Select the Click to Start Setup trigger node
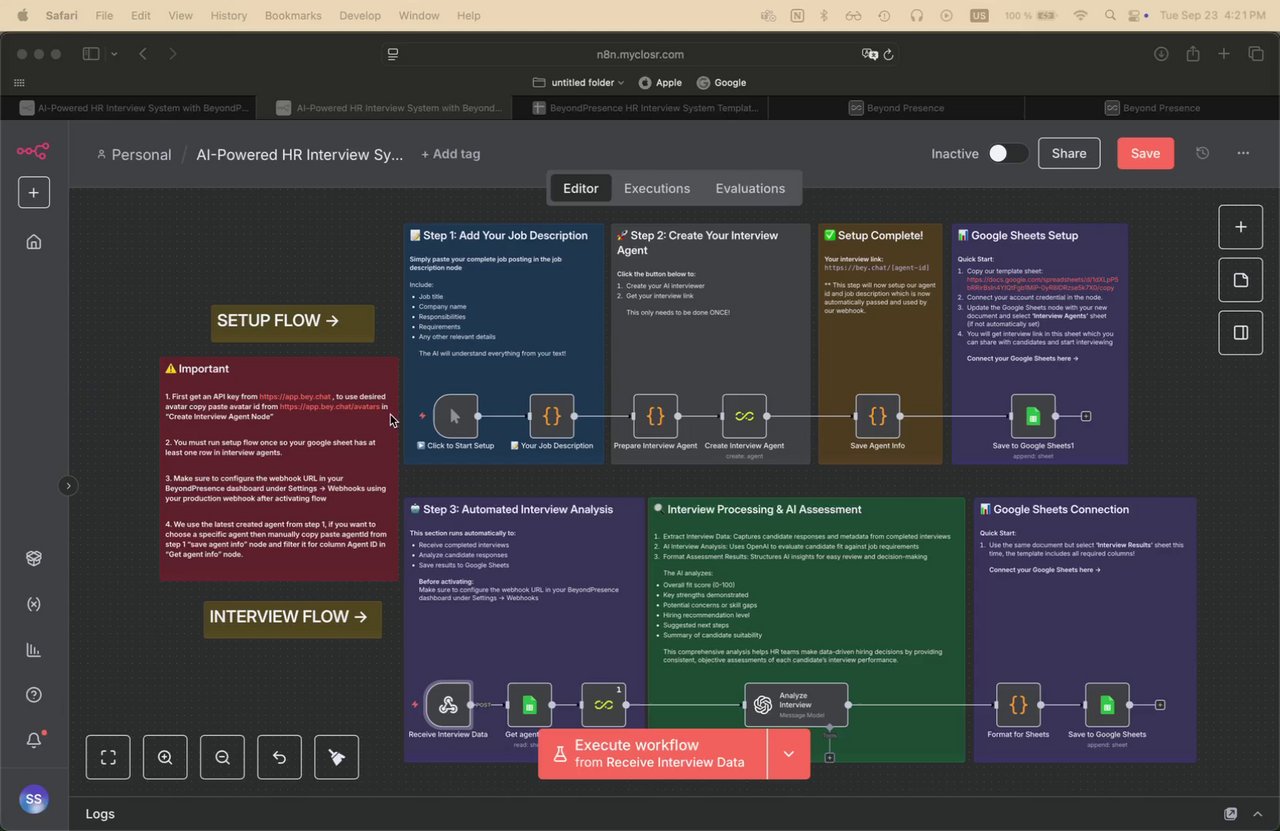The image size is (1280, 831). tap(455, 416)
